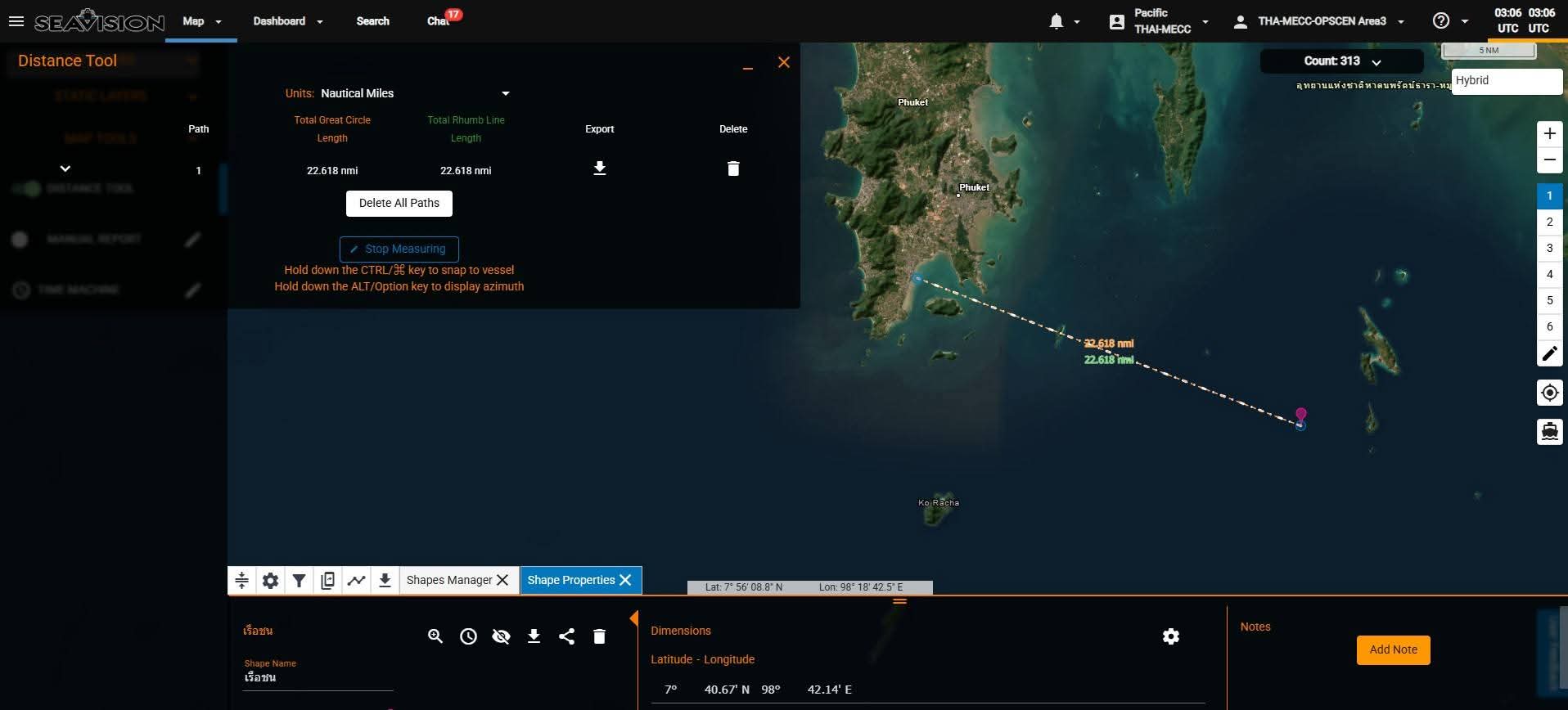Delete path 1 using trash icon
Screen dimensions: 1568x710
tap(733, 169)
